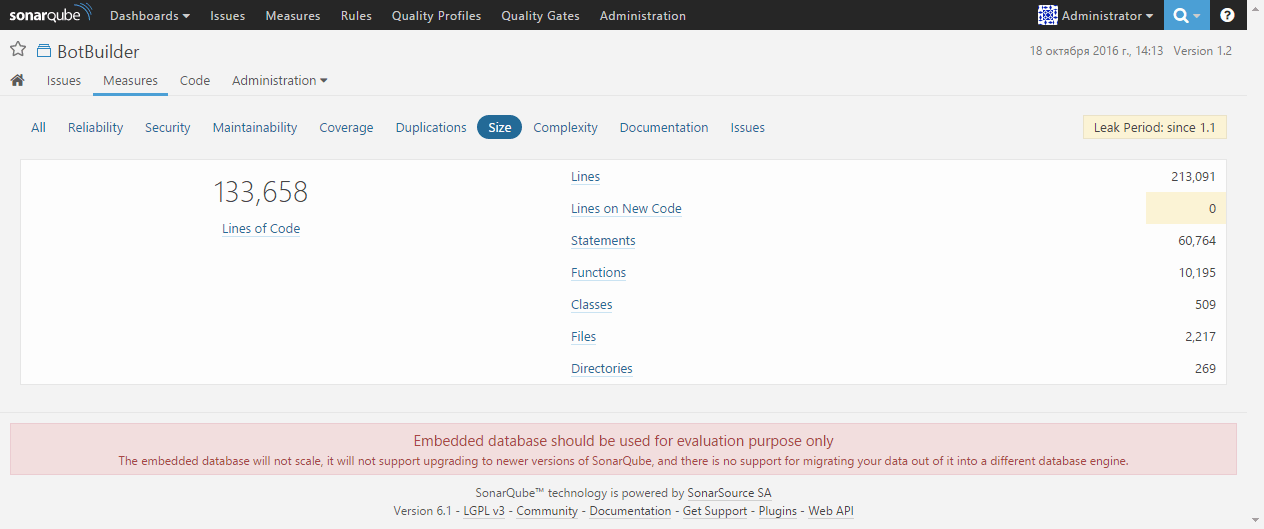Open the Documentation footer link

tap(630, 511)
